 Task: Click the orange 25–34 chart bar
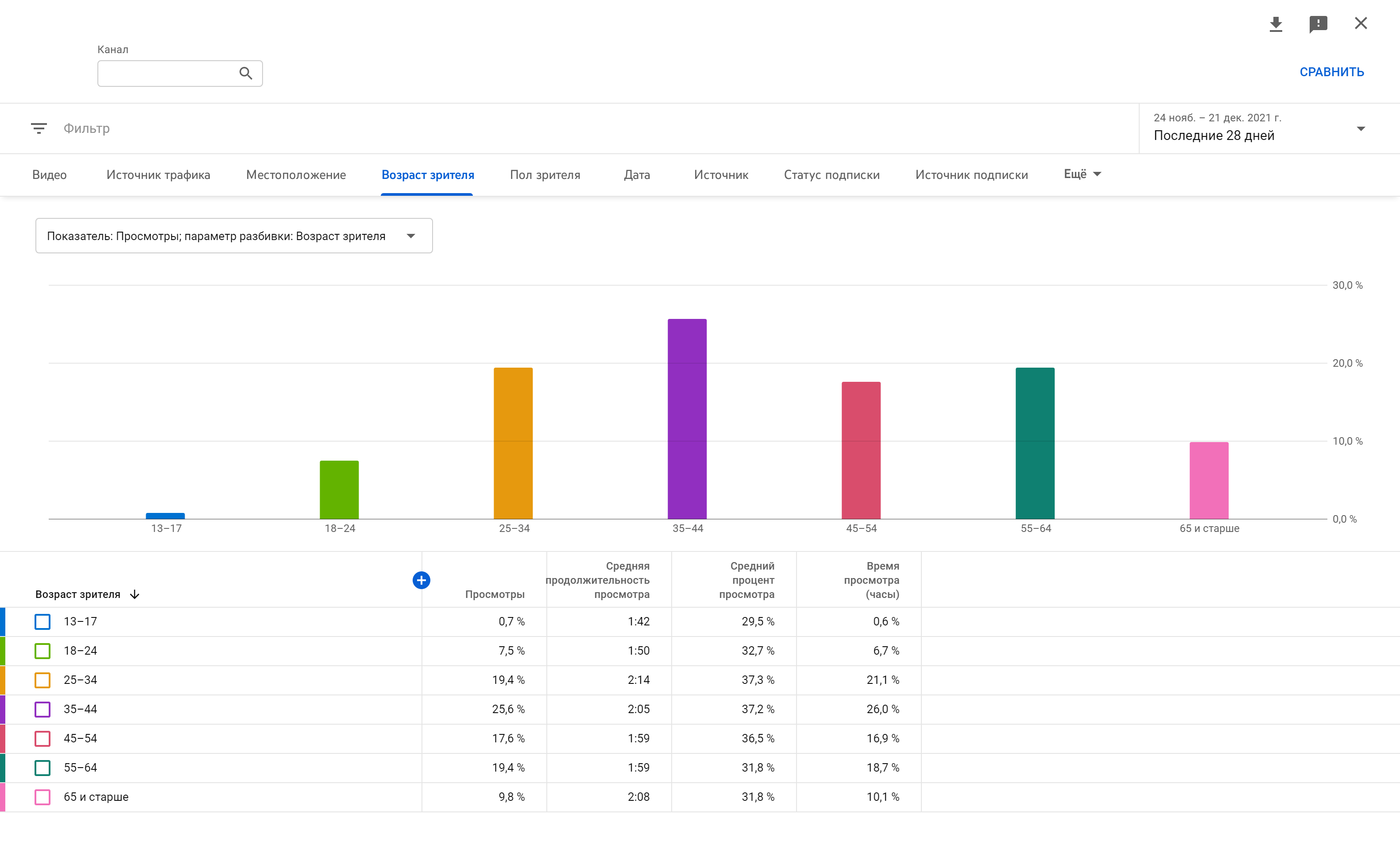513,443
